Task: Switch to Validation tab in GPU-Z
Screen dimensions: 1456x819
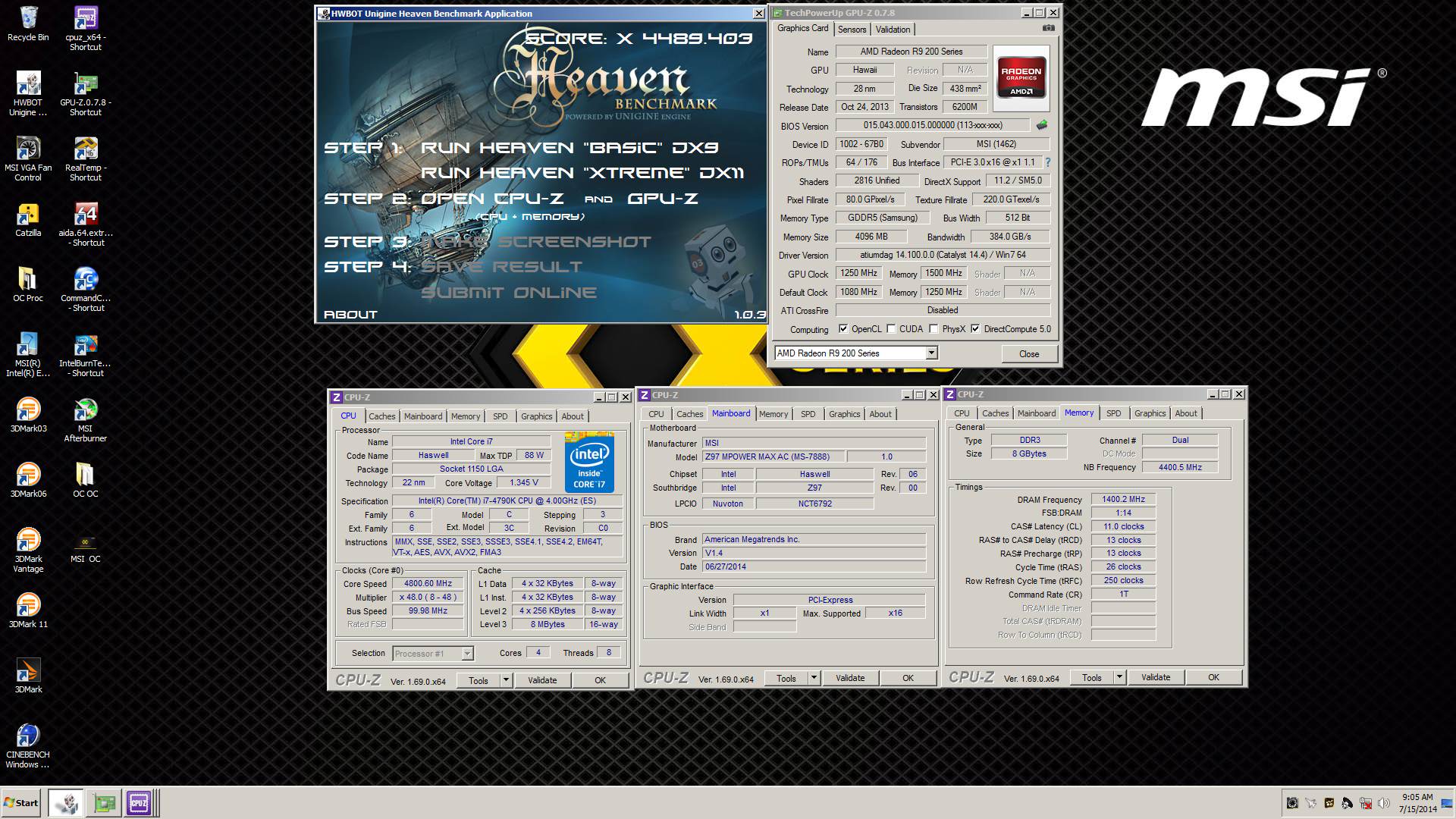Action: click(x=893, y=30)
